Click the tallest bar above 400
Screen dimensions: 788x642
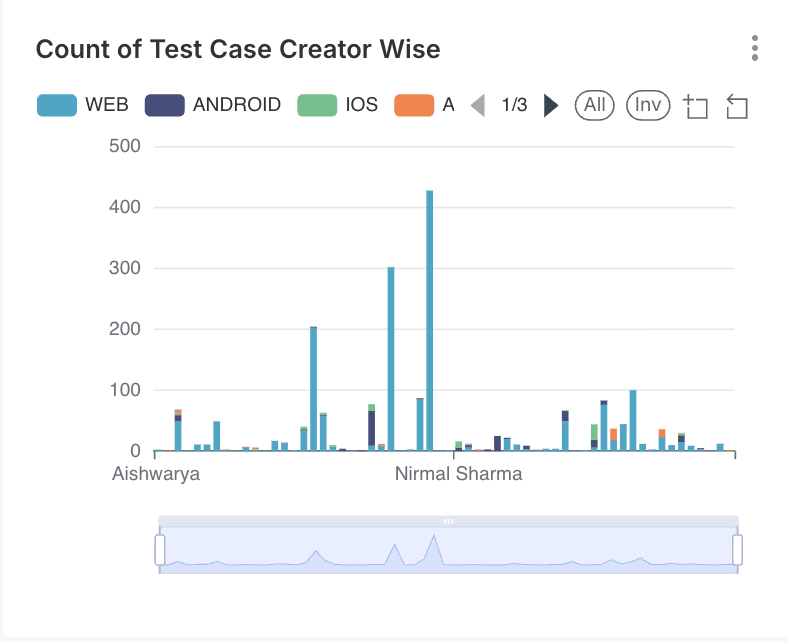(x=430, y=320)
